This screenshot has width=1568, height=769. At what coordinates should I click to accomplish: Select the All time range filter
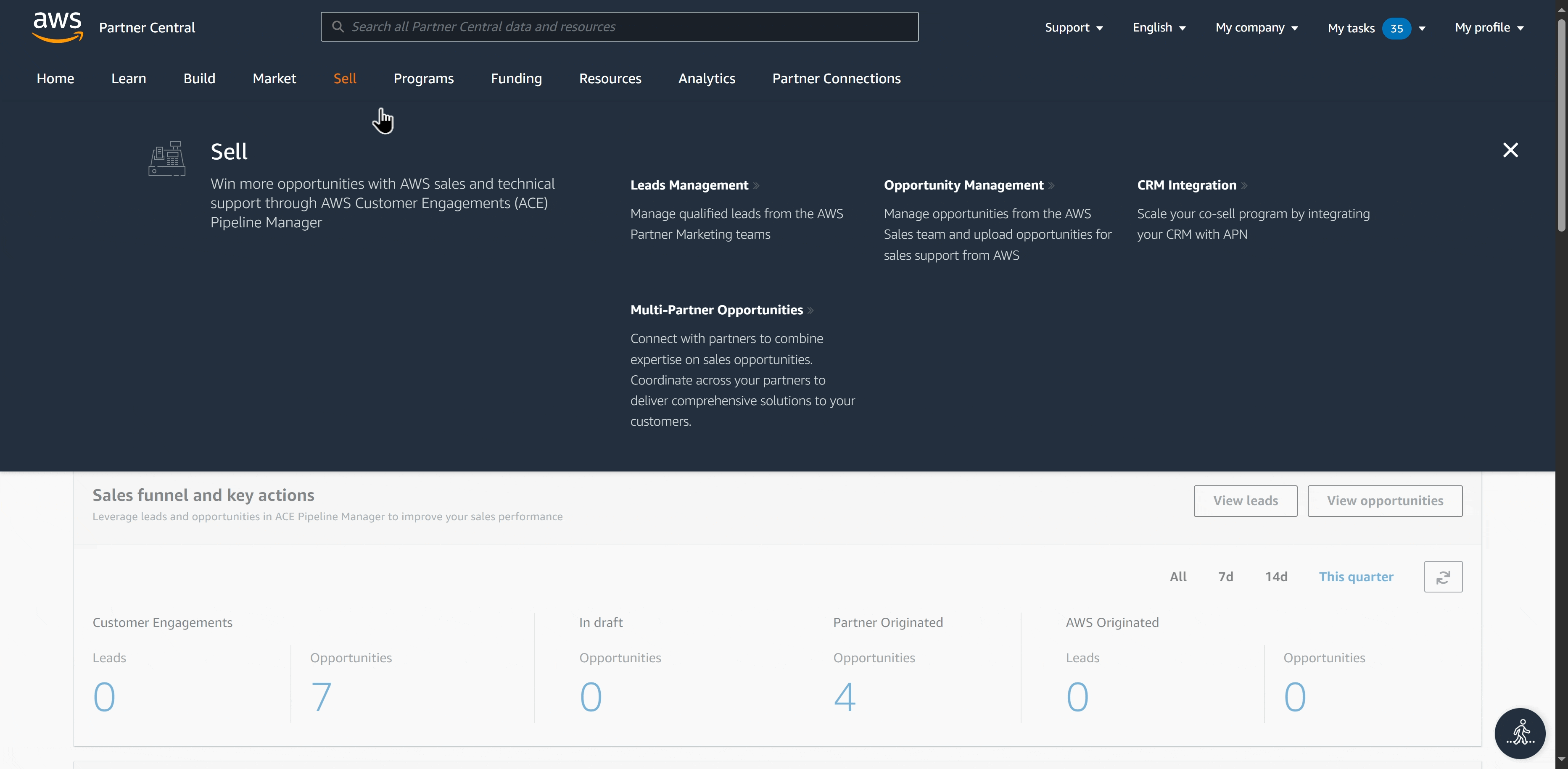click(x=1178, y=577)
